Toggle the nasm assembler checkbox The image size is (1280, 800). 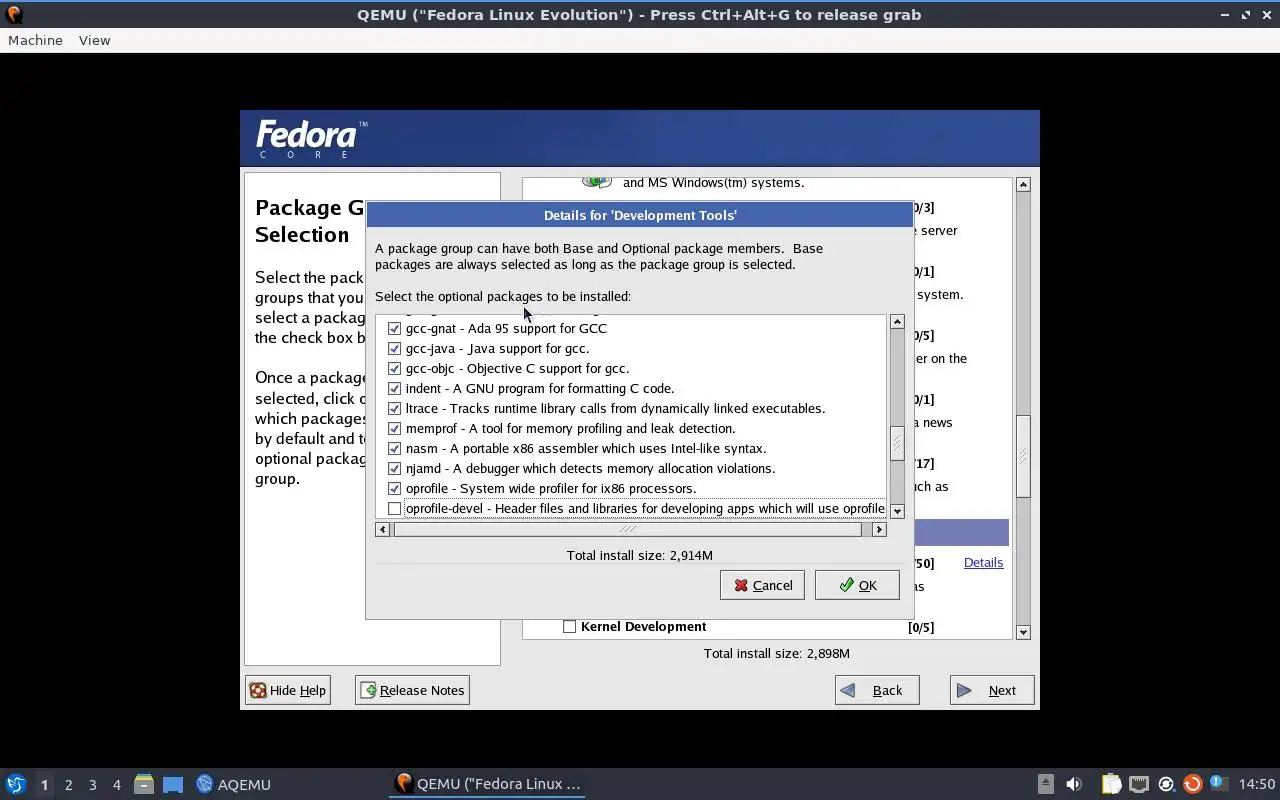coord(394,448)
